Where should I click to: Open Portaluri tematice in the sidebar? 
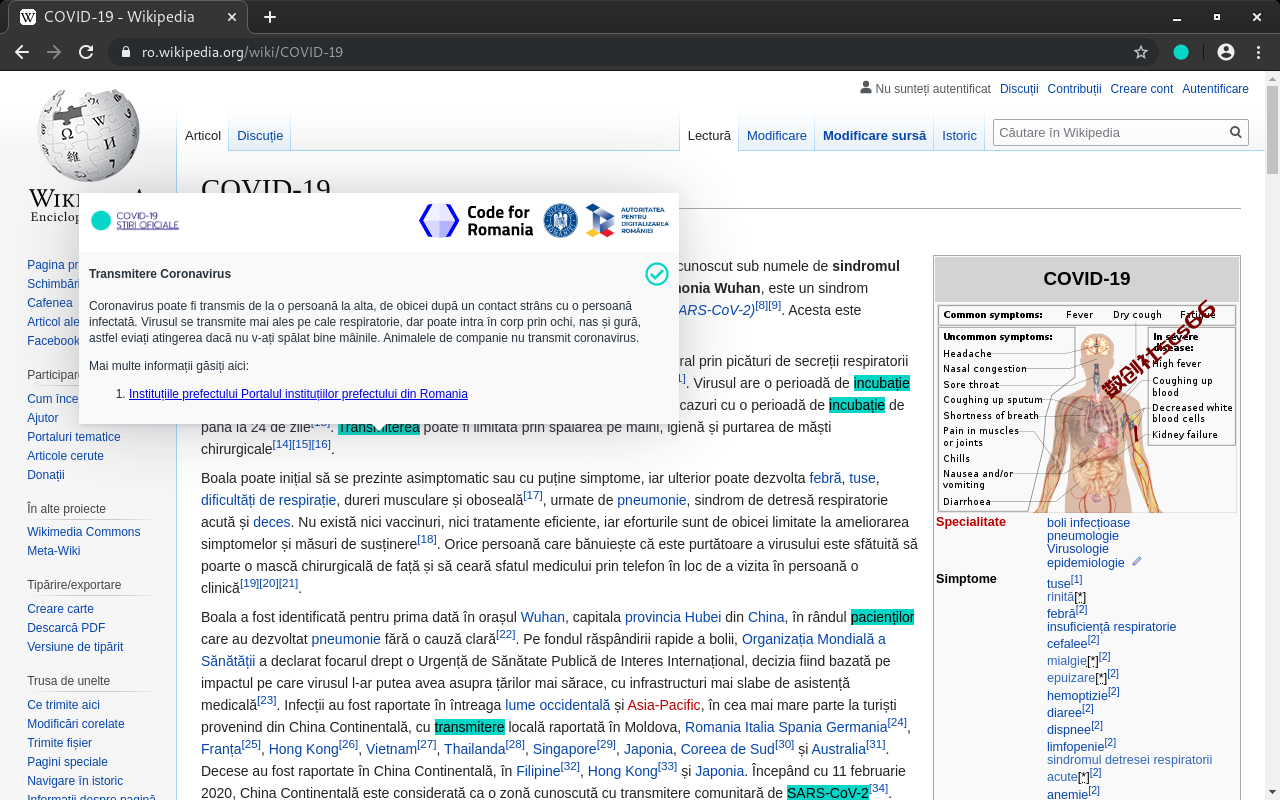[74, 437]
